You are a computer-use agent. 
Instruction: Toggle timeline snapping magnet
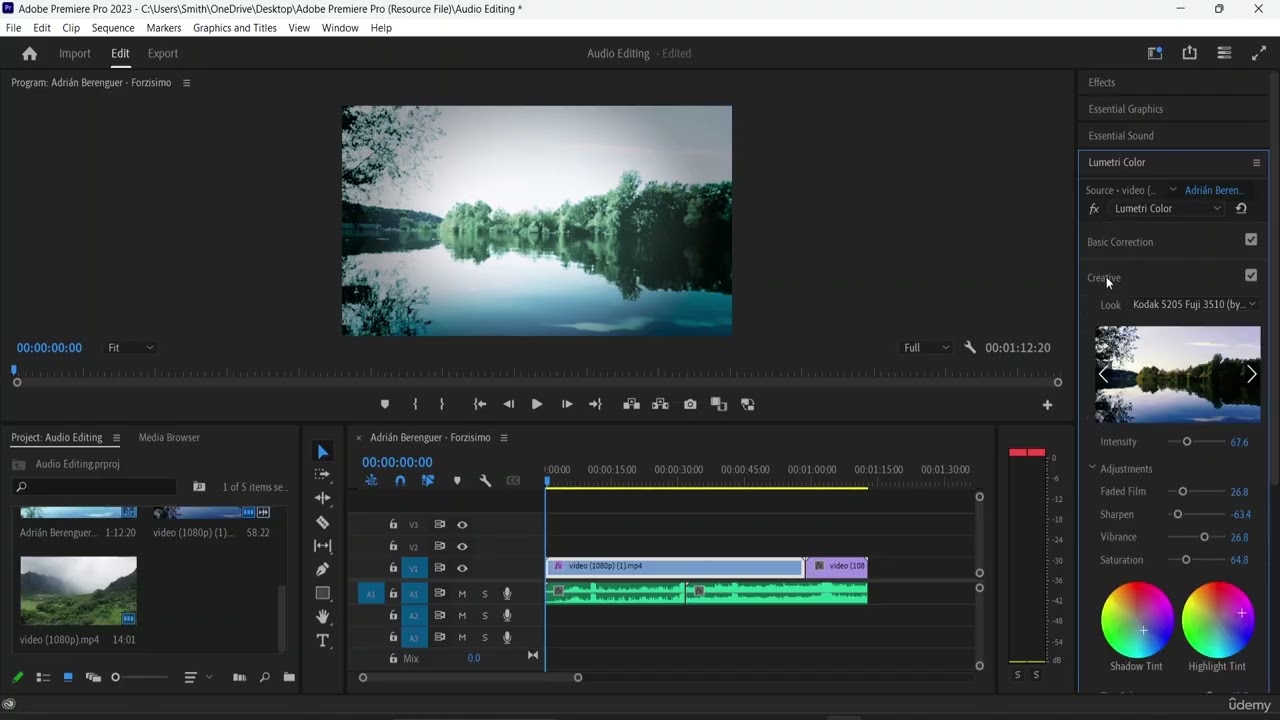(400, 481)
